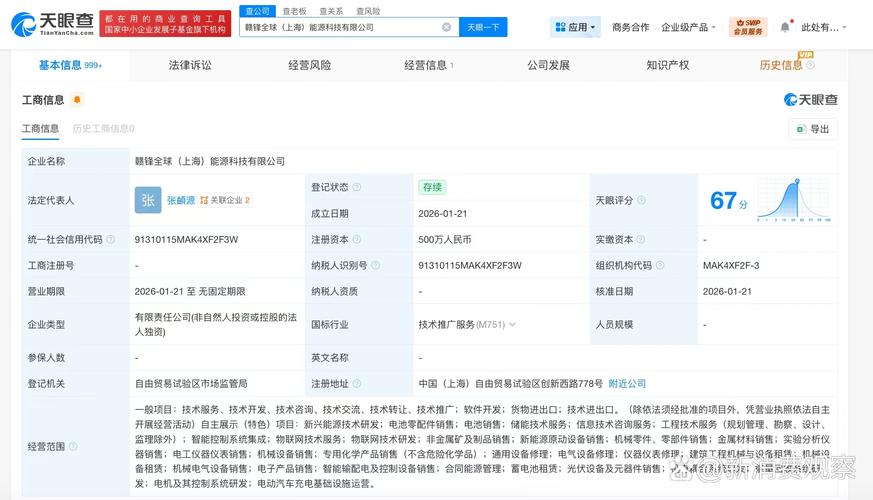Clear the search box with X icon
Image resolution: width=873 pixels, height=500 pixels.
point(447,27)
